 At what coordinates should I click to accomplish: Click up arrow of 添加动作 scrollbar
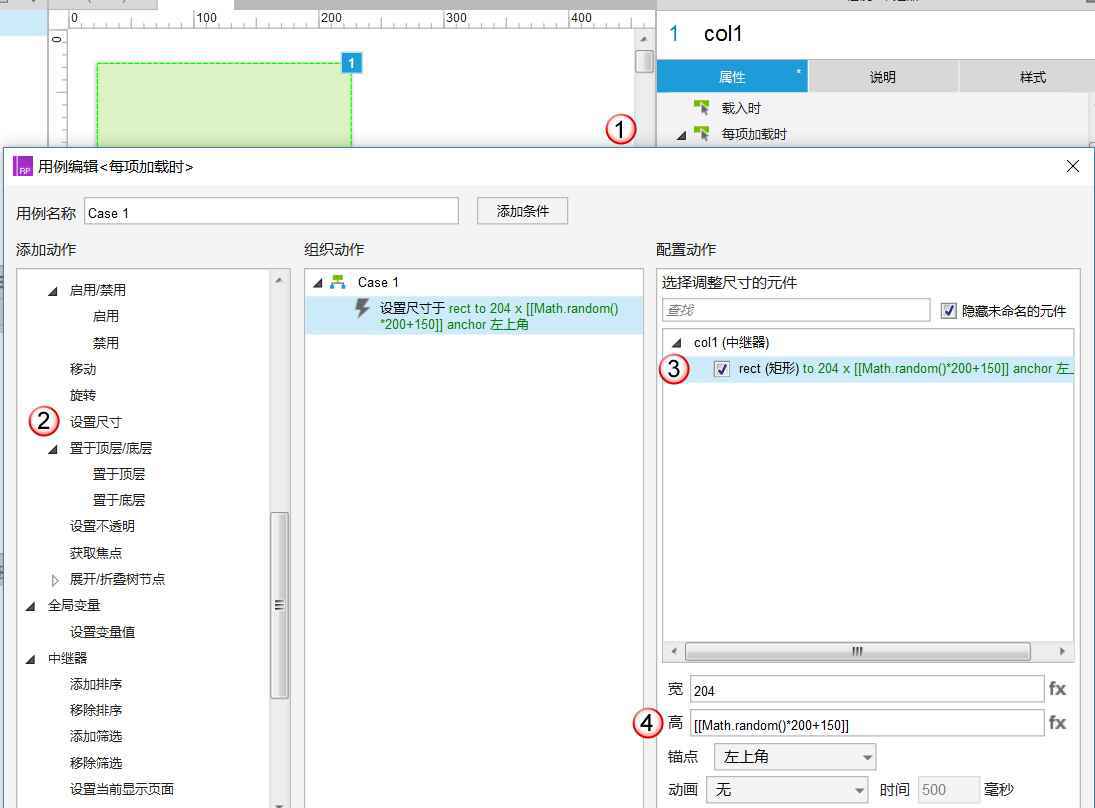[x=279, y=280]
